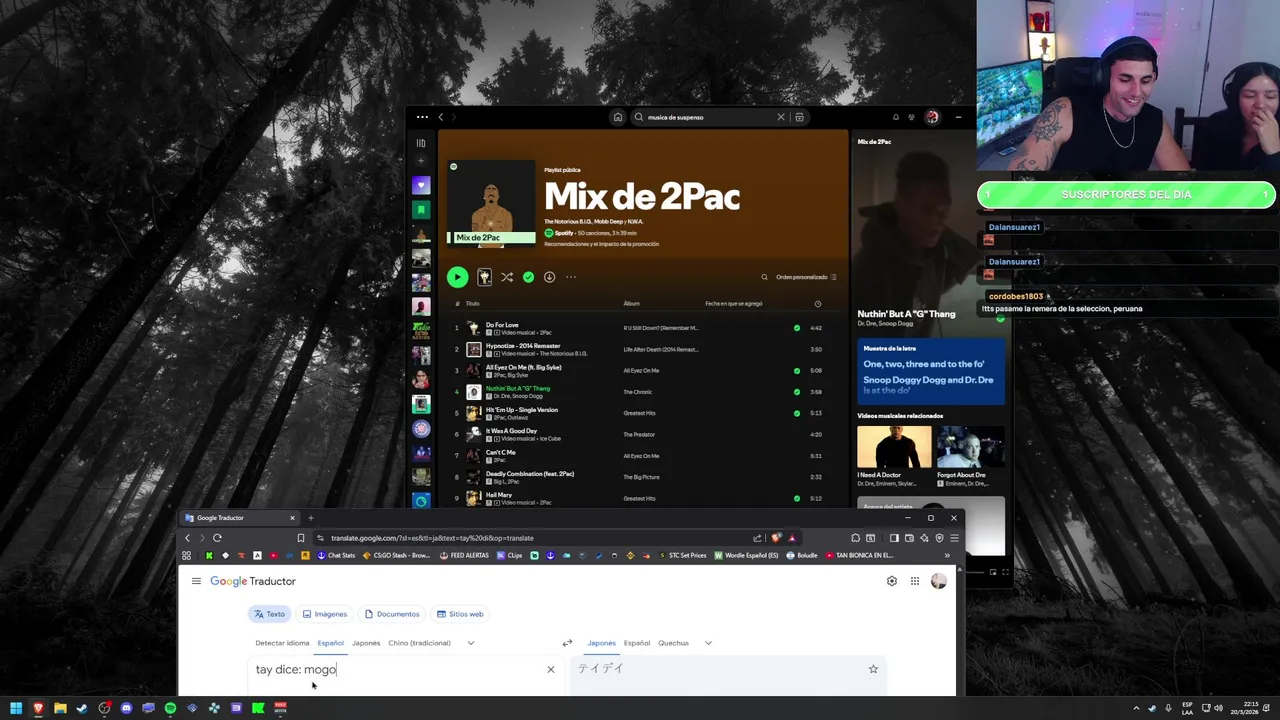1280x720 pixels.
Task: Open Google Traductor hamburger main menu
Action: coord(196,581)
